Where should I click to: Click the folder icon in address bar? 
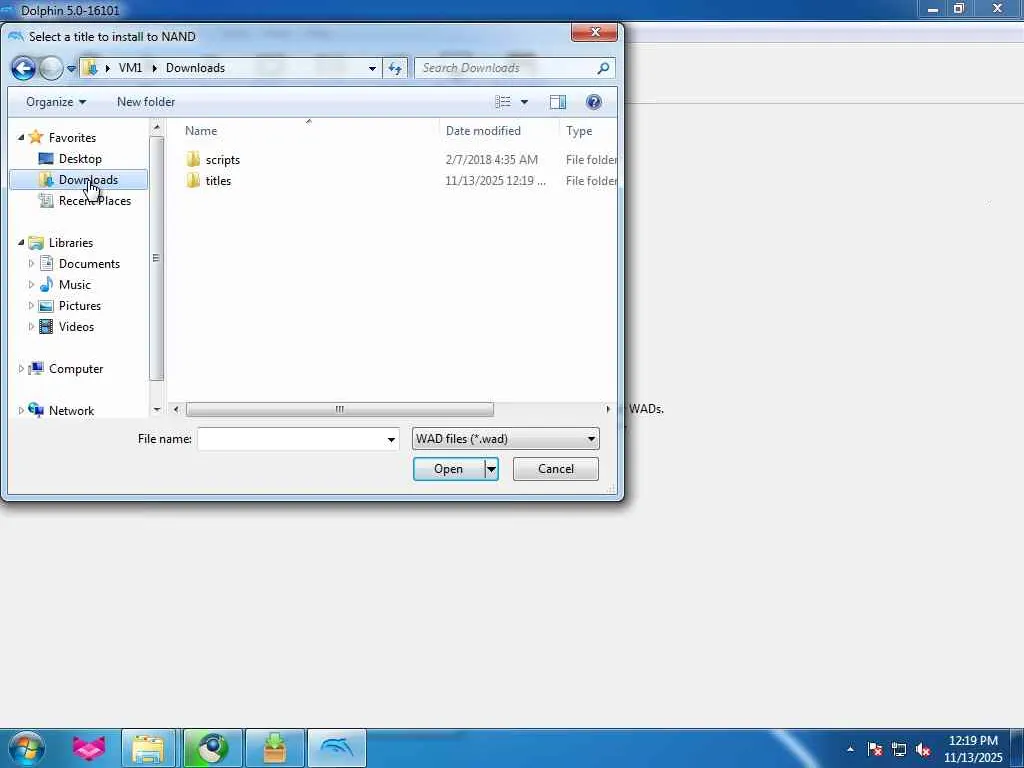point(92,68)
